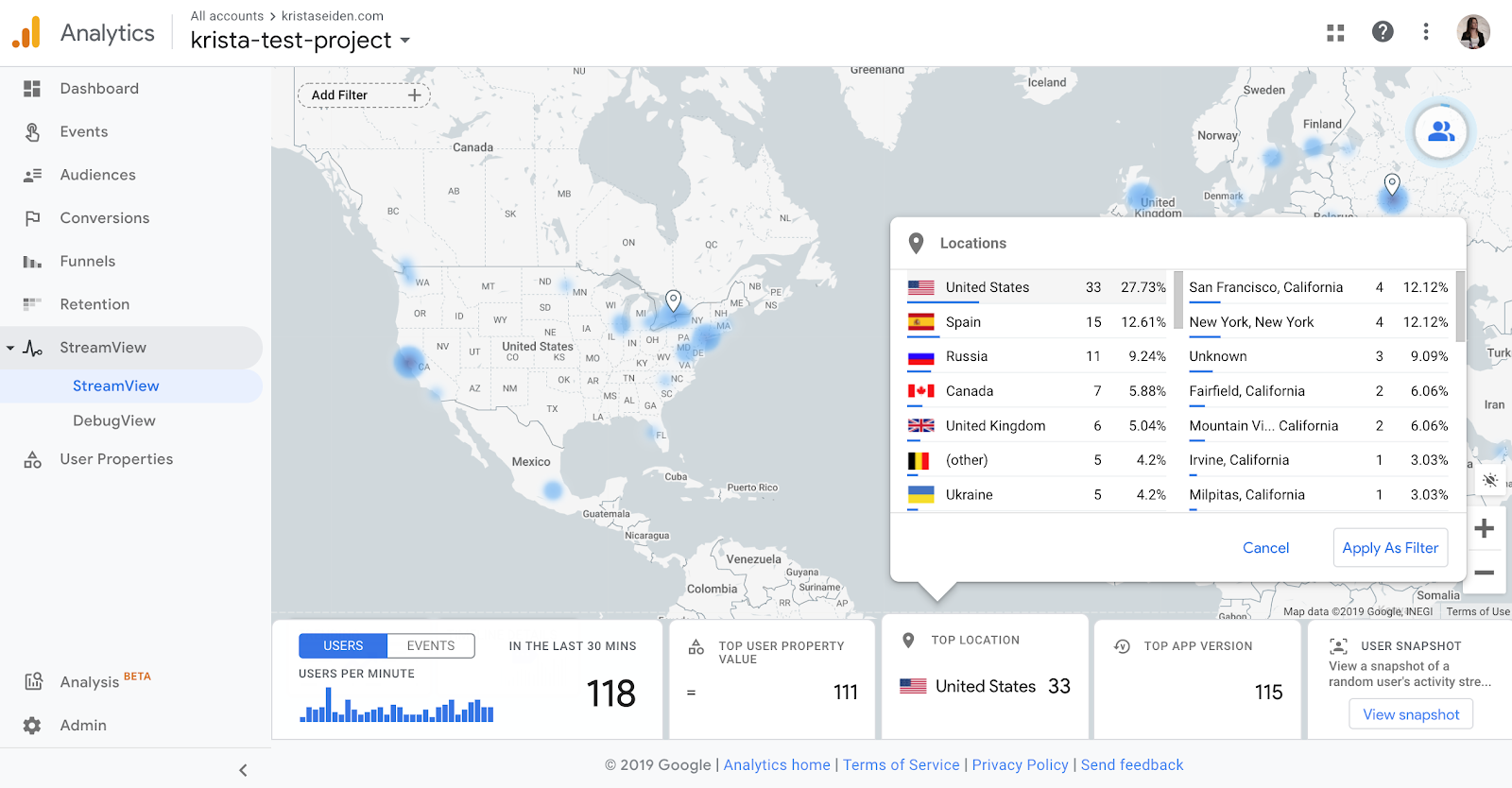Open the help question mark icon
1512x788 pixels.
coord(1383,32)
